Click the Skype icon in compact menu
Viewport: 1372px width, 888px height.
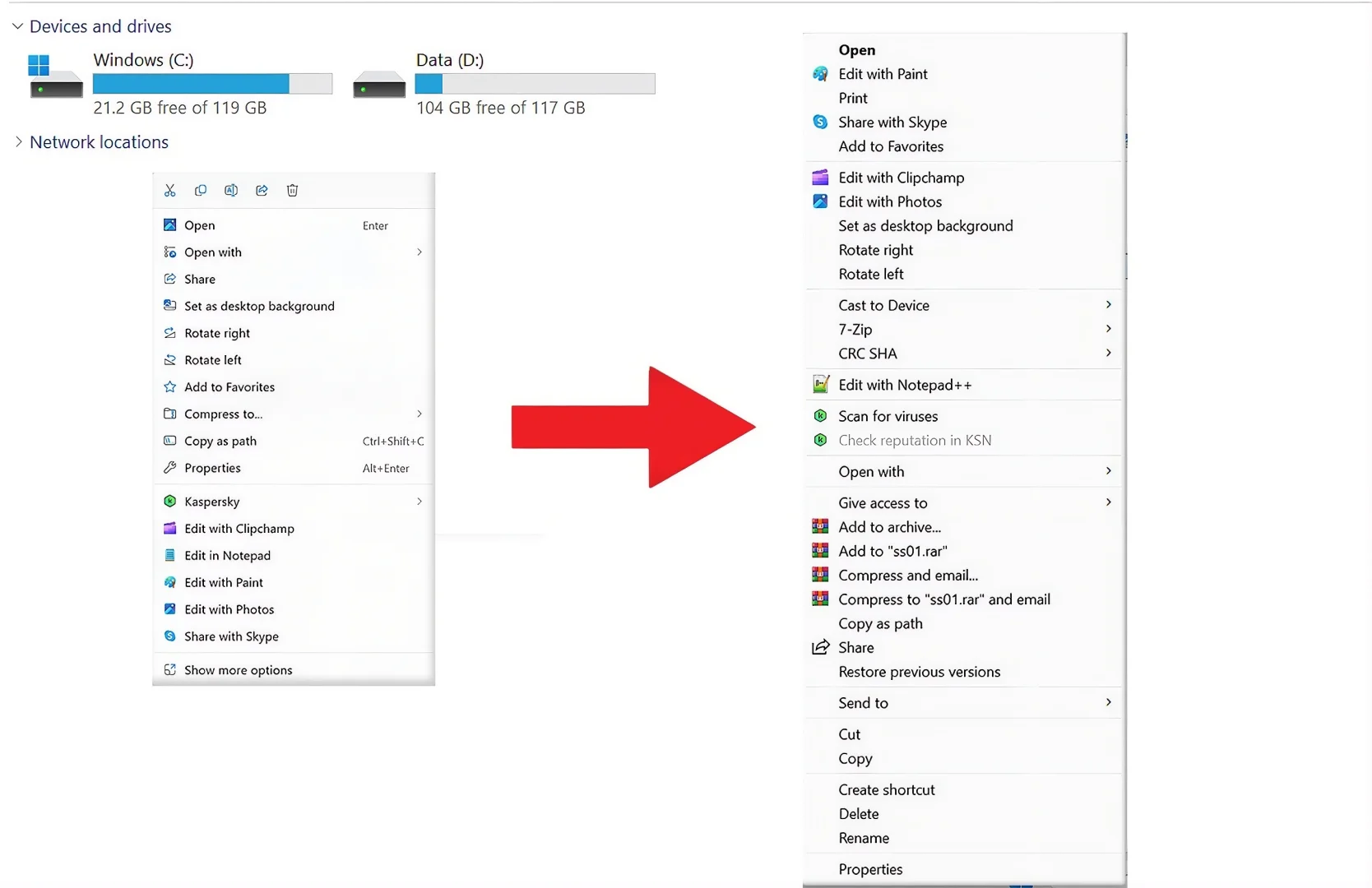click(x=170, y=636)
